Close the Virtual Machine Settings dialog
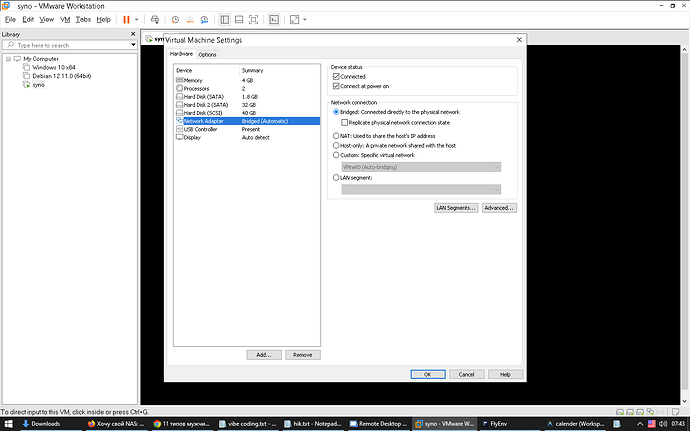 [x=519, y=40]
